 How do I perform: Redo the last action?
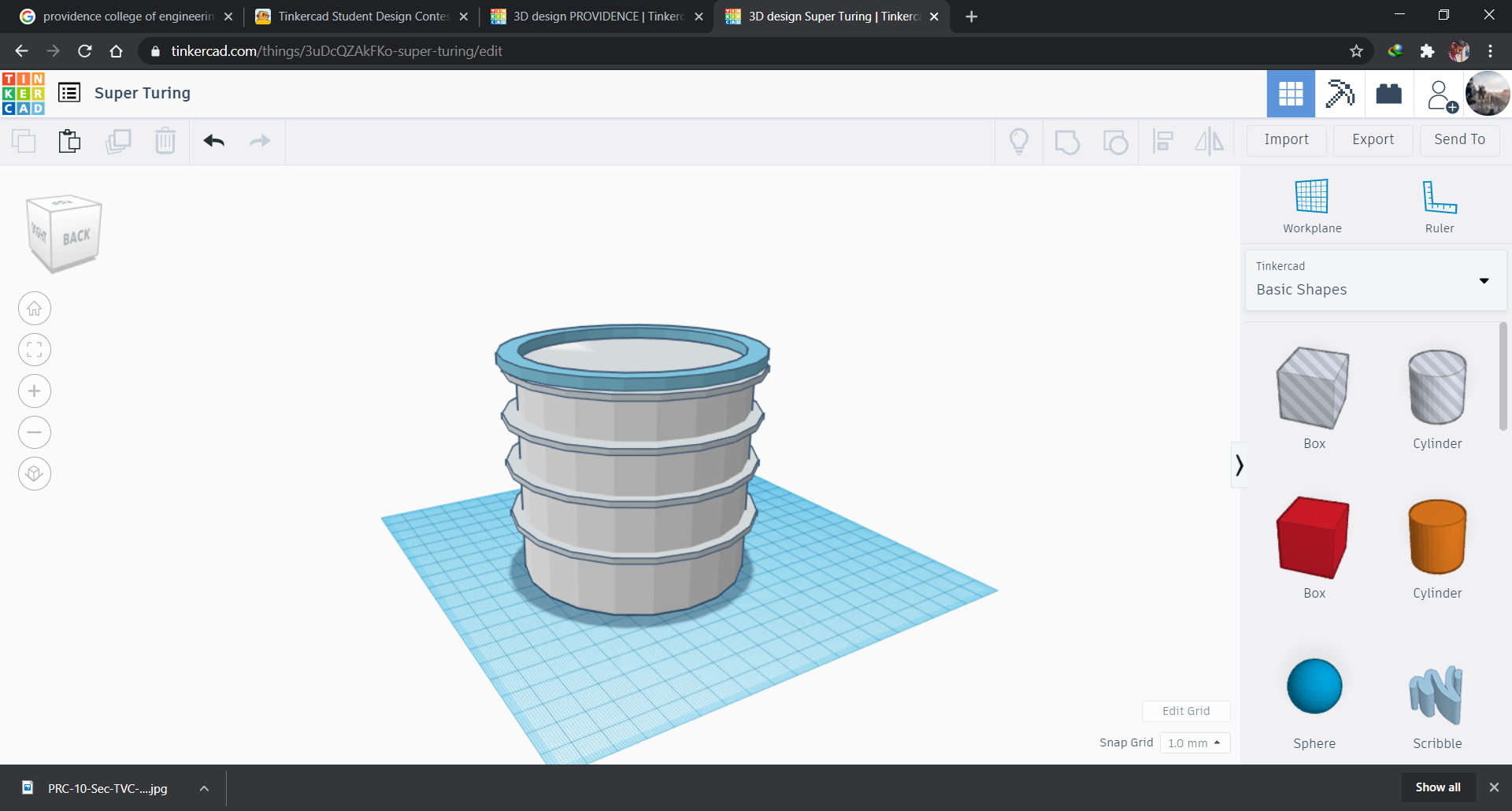coord(260,141)
